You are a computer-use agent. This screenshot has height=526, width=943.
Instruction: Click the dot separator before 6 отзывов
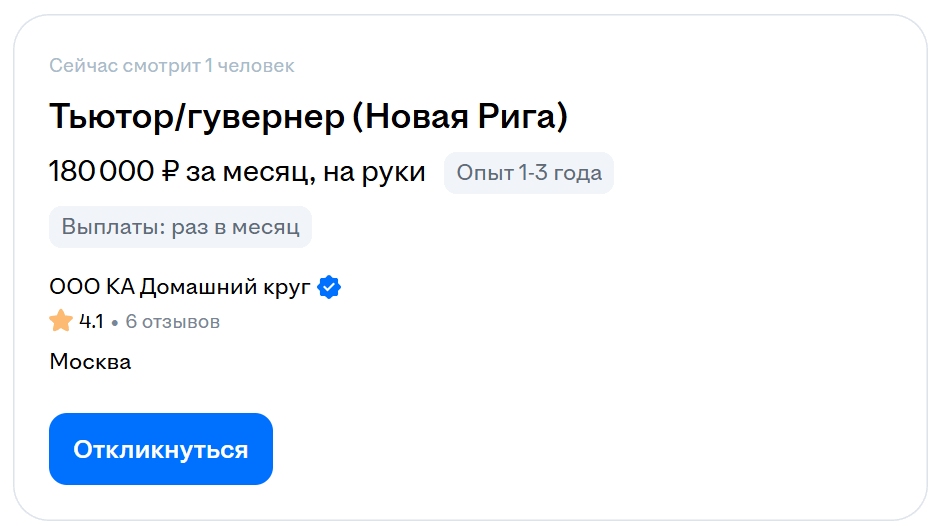point(114,323)
